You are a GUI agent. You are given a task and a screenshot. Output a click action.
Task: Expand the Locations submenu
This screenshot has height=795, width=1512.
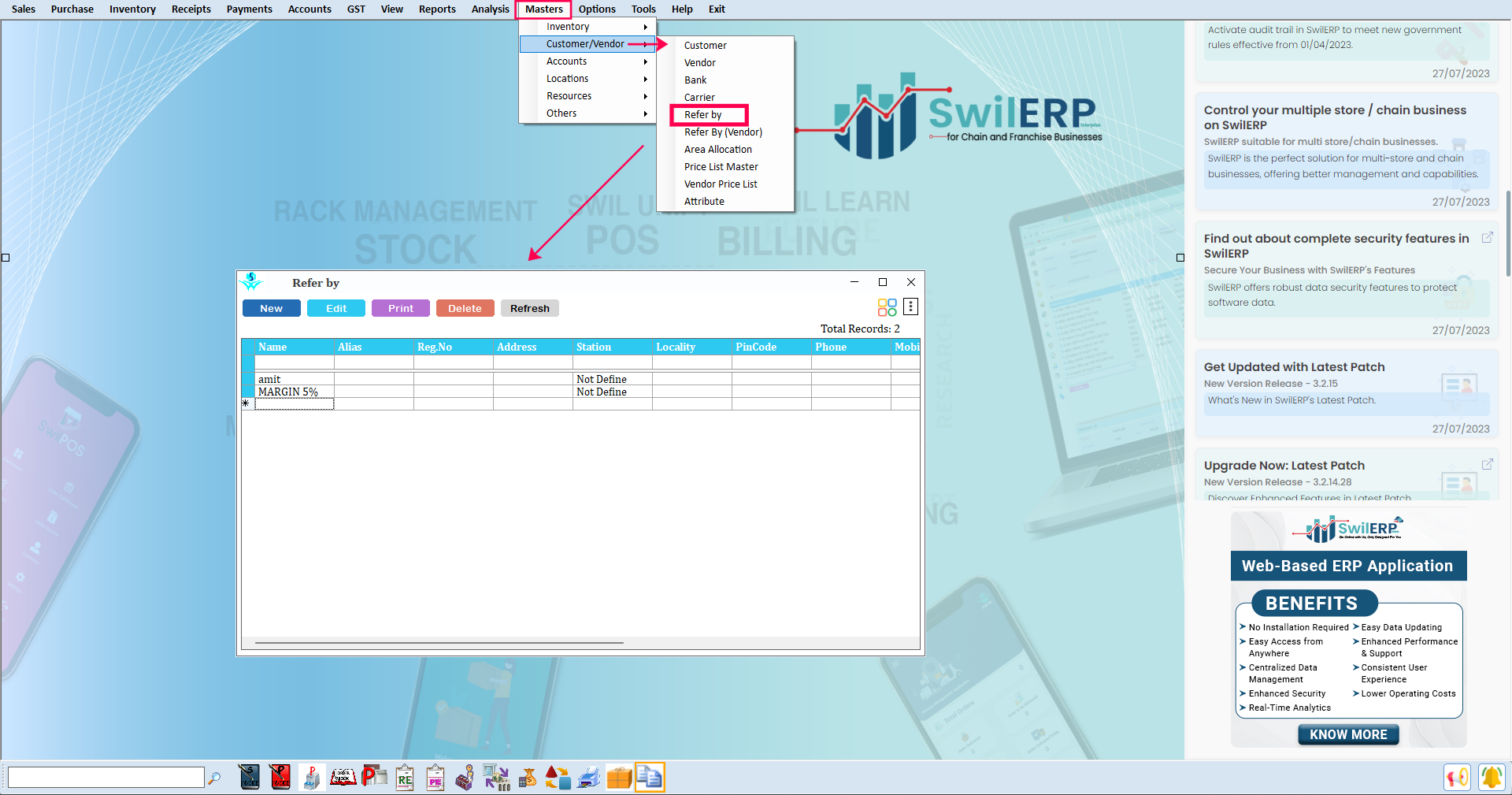coord(587,79)
